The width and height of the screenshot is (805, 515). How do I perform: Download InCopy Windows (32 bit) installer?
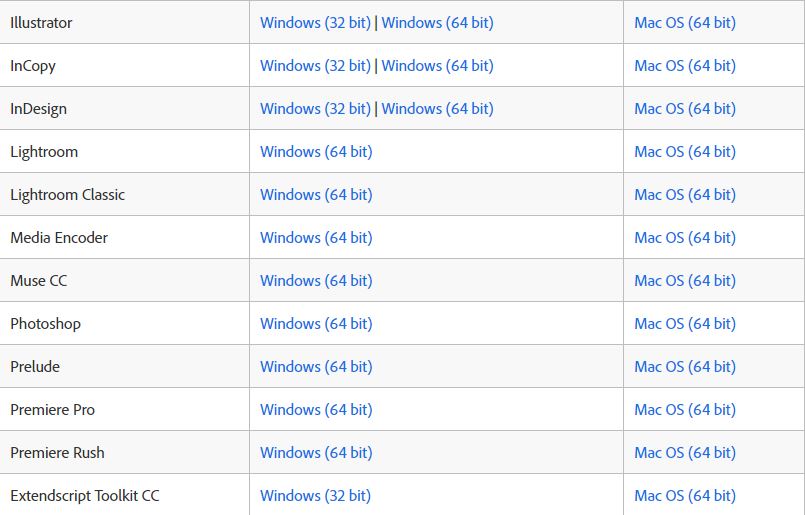[x=315, y=66]
